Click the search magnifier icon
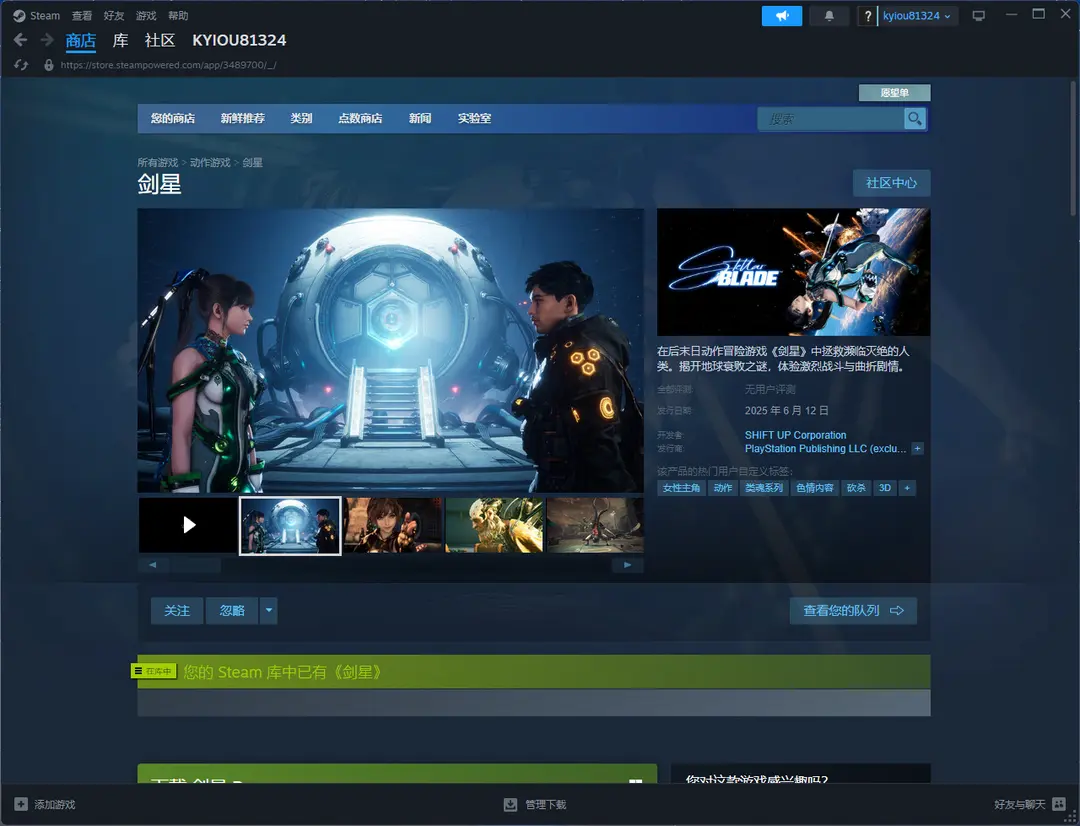The height and width of the screenshot is (826, 1080). (915, 119)
